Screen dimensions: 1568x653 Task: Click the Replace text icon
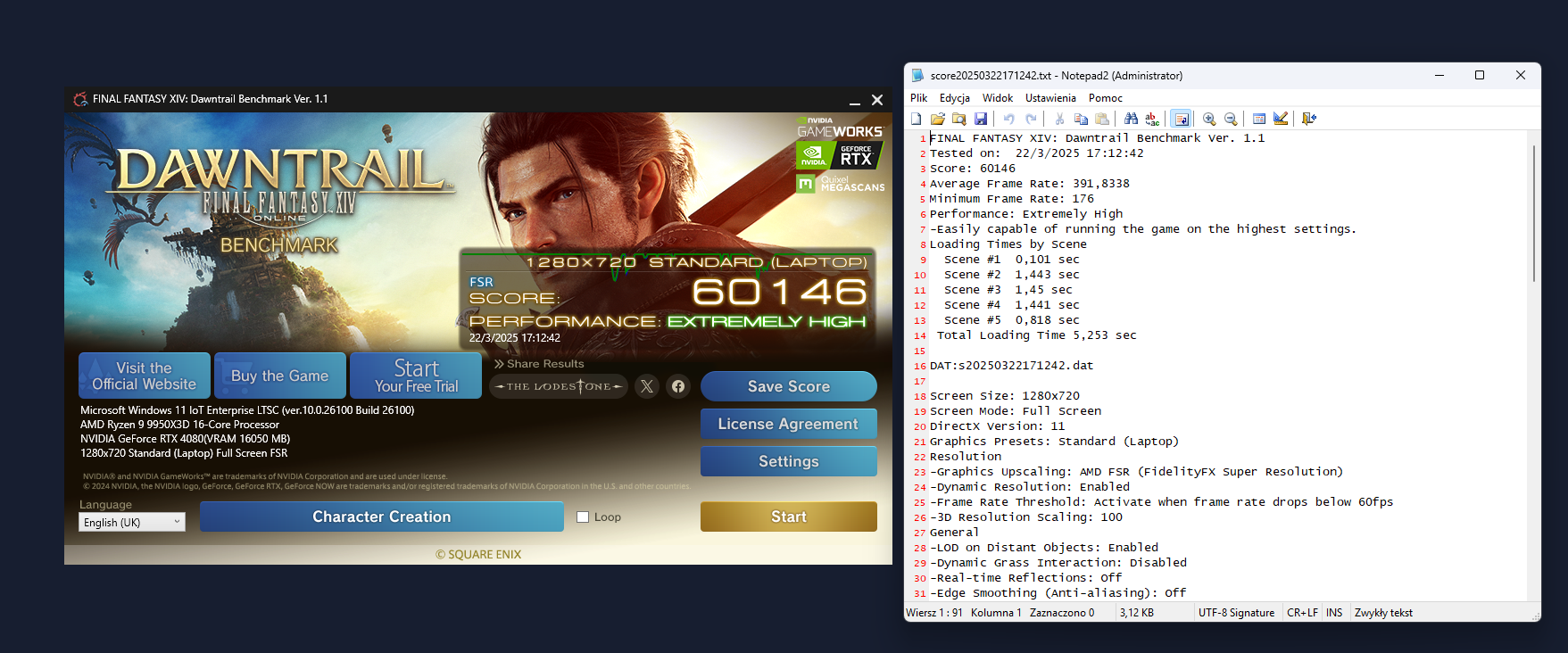pyautogui.click(x=1152, y=119)
